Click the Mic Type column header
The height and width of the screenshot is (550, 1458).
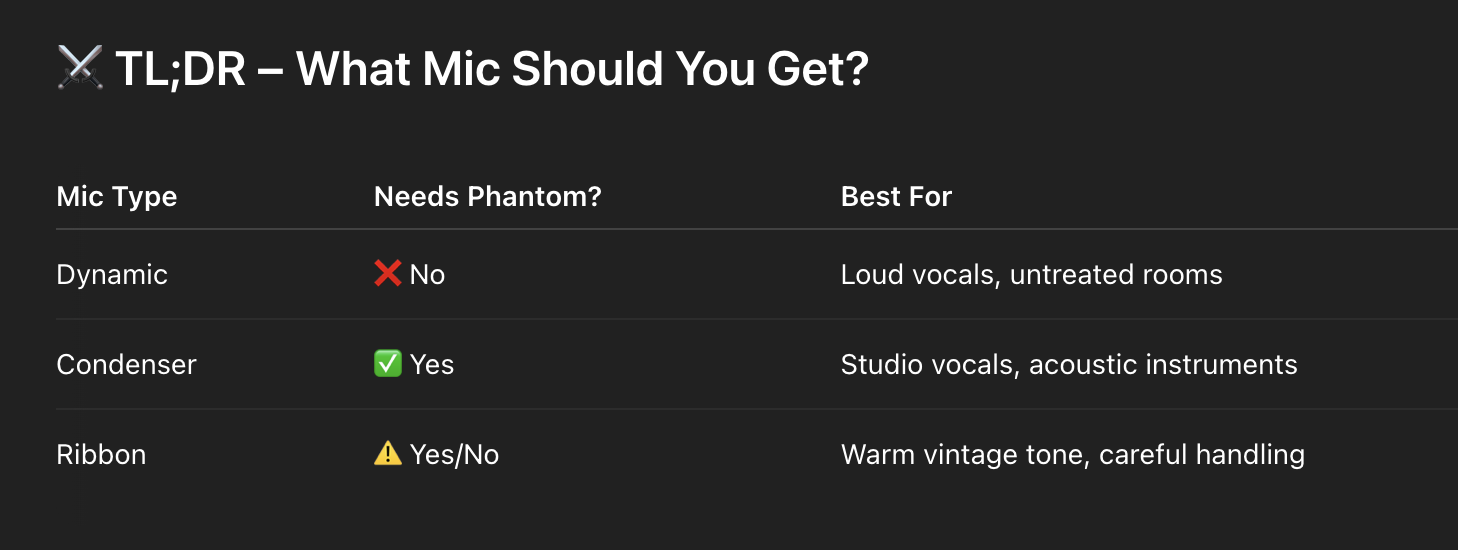coord(117,197)
